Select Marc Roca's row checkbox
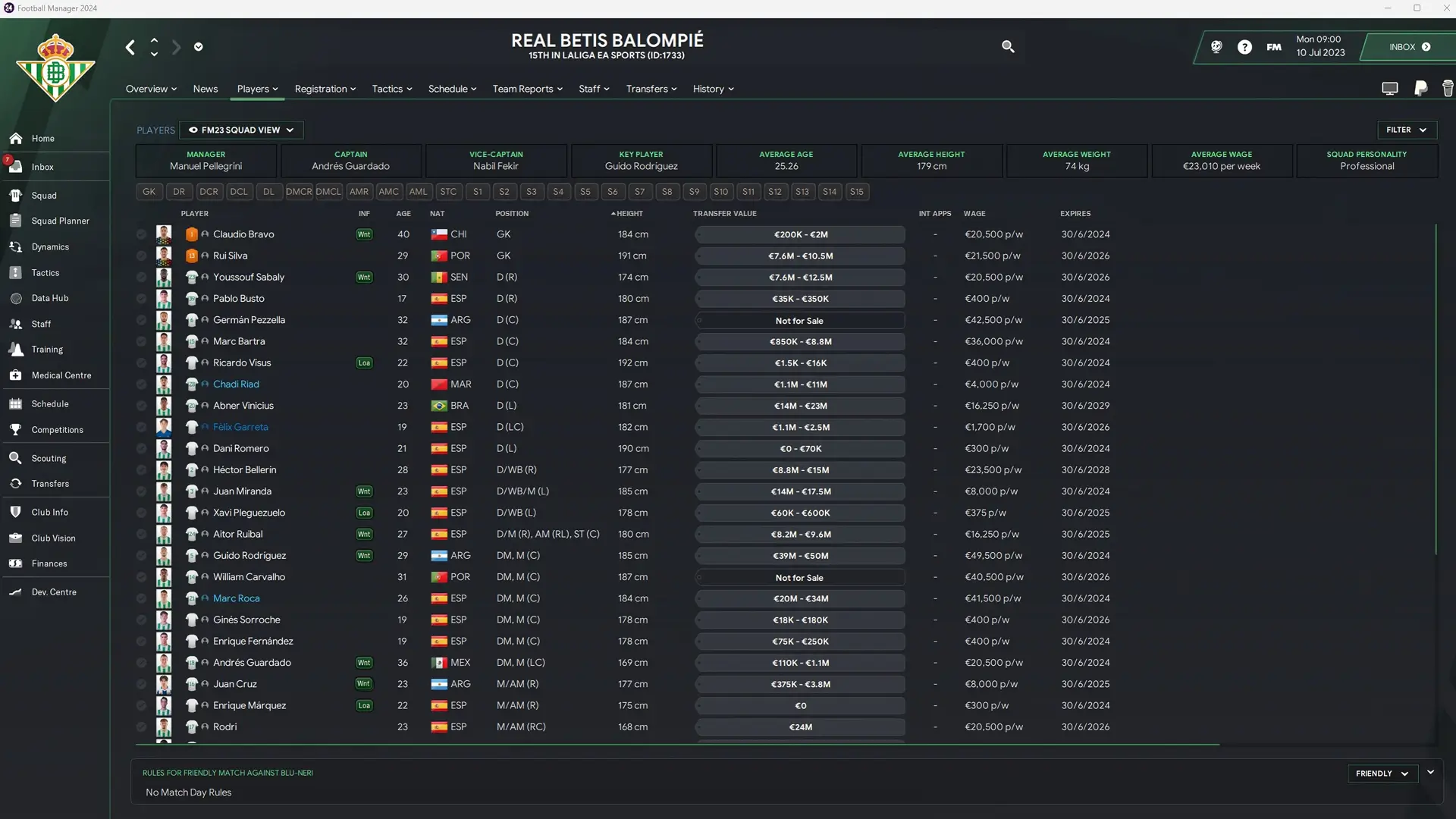This screenshot has width=1456, height=819. tap(141, 598)
